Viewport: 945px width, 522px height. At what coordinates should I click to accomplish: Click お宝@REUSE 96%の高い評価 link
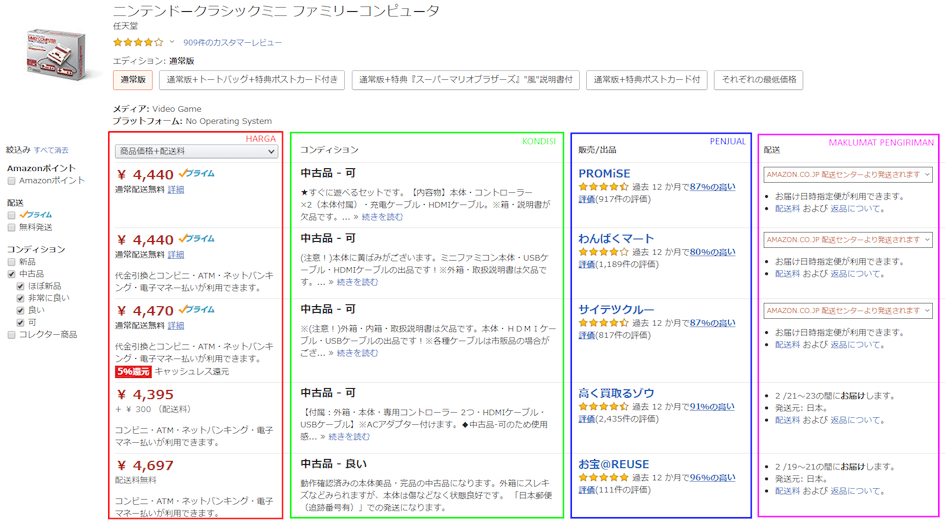point(712,477)
